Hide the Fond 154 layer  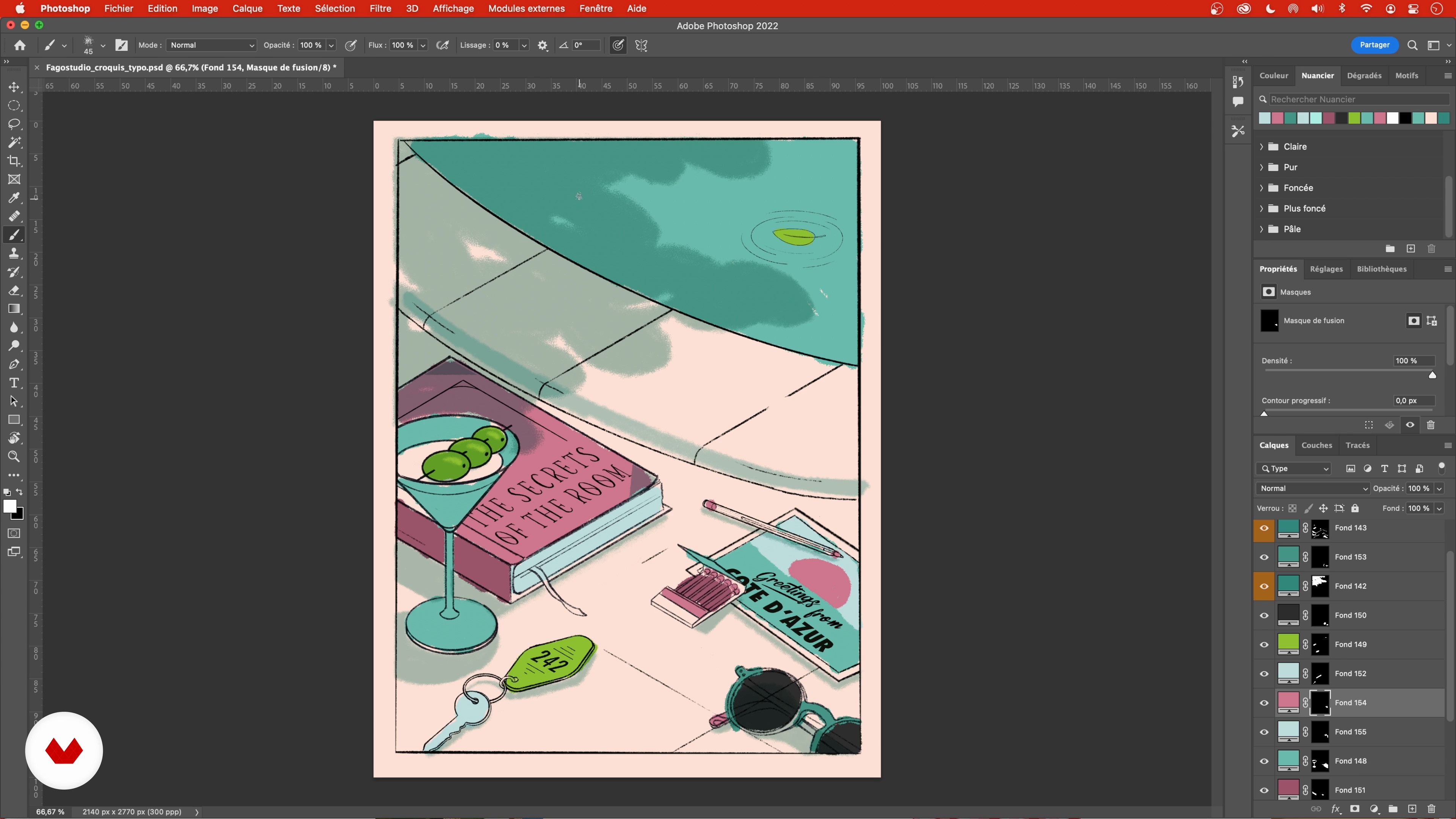(x=1265, y=703)
